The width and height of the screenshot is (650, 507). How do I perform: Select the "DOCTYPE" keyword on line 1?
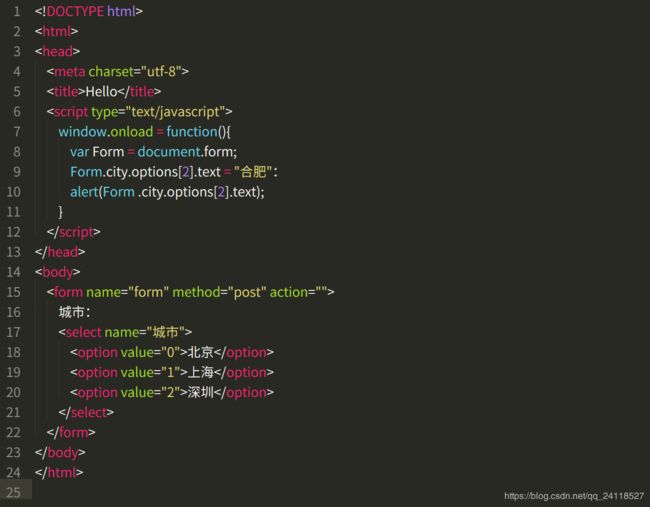75,11
